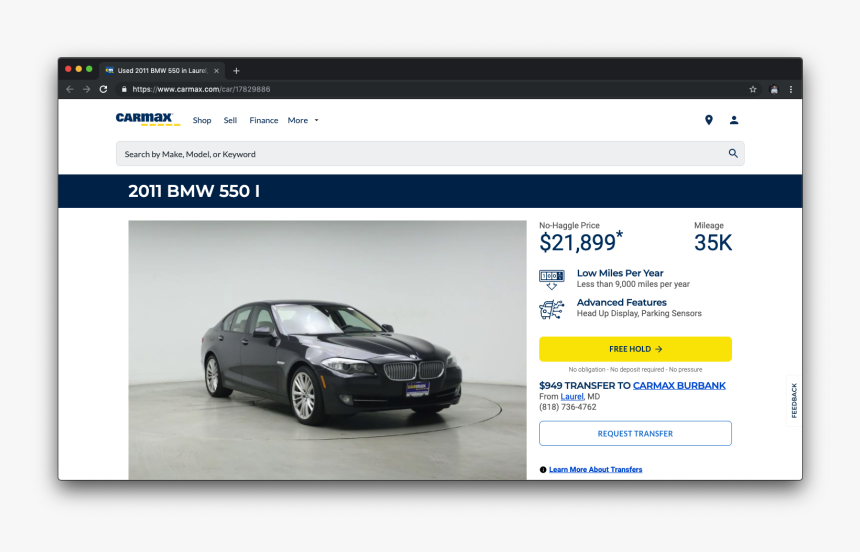Click the macOS green fullscreen window button
860x552 pixels.
tap(89, 69)
